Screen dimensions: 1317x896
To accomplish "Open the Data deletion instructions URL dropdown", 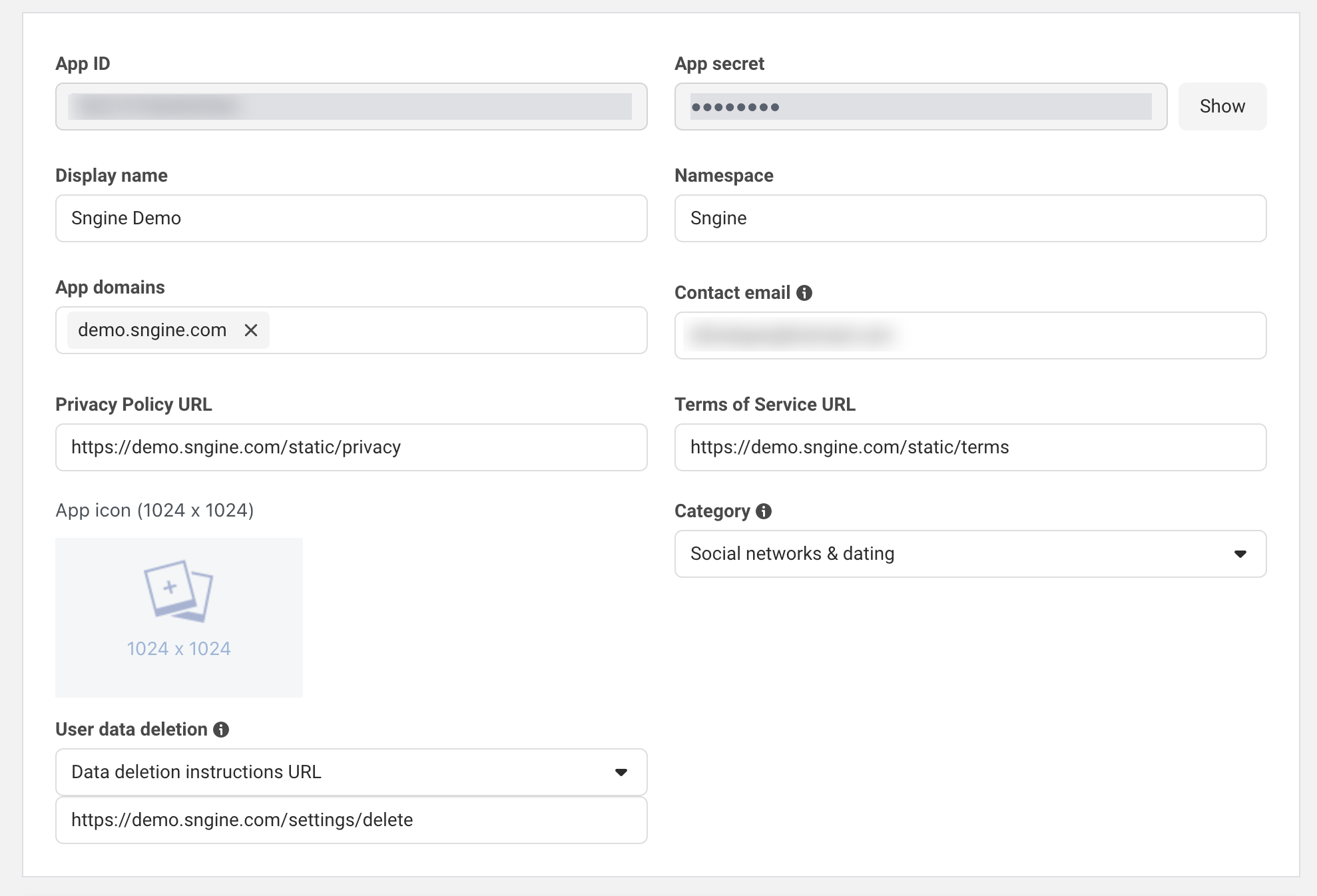I will coord(333,772).
